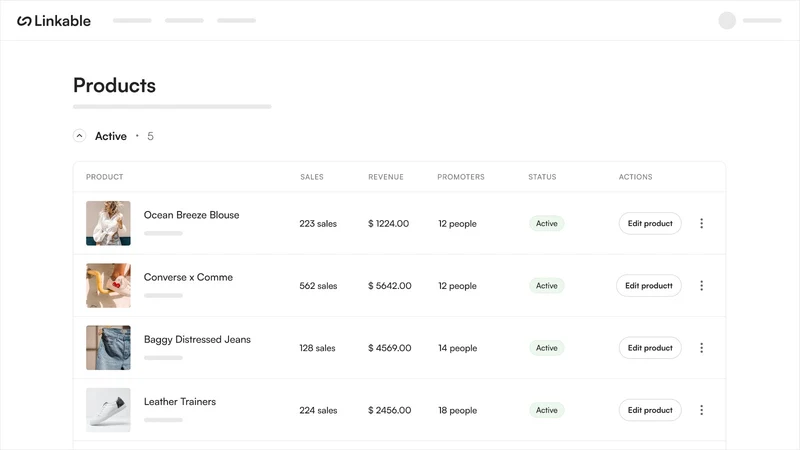Open more options for Converse x Comme
The image size is (800, 450).
pos(702,286)
